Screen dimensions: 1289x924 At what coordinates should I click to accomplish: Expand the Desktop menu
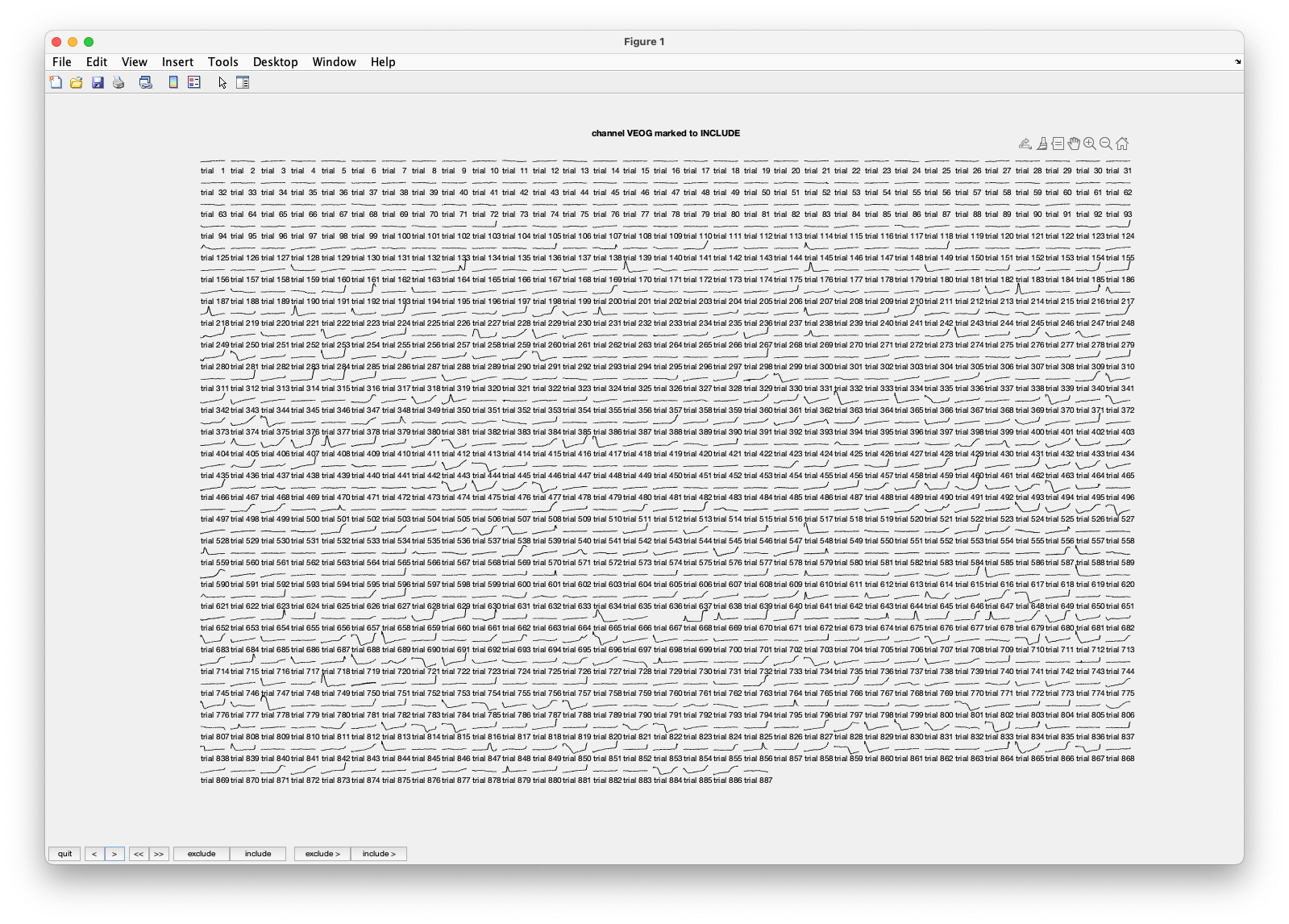tap(275, 62)
